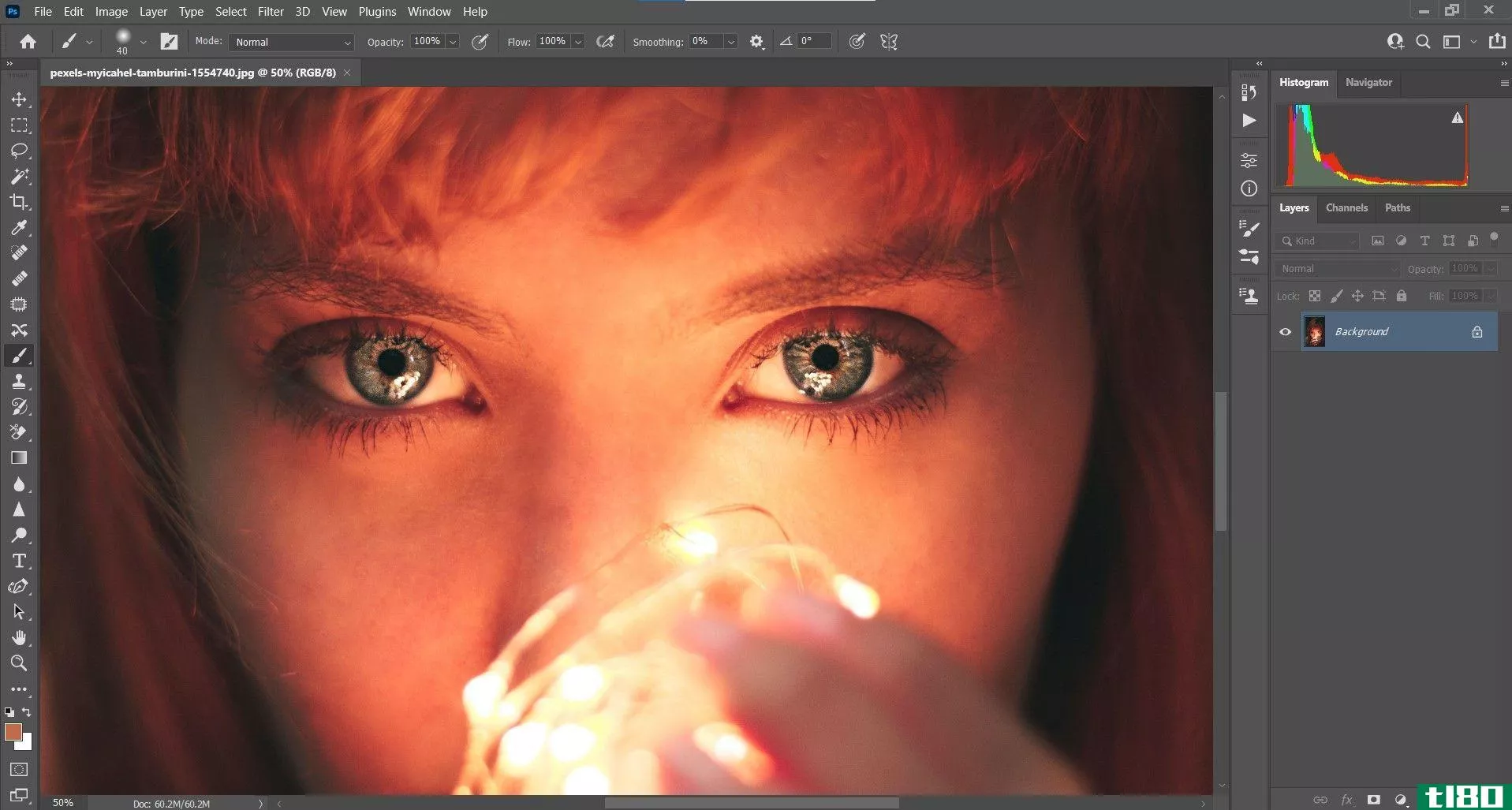
Task: Hide the Background layer with eye icon
Action: (1286, 332)
